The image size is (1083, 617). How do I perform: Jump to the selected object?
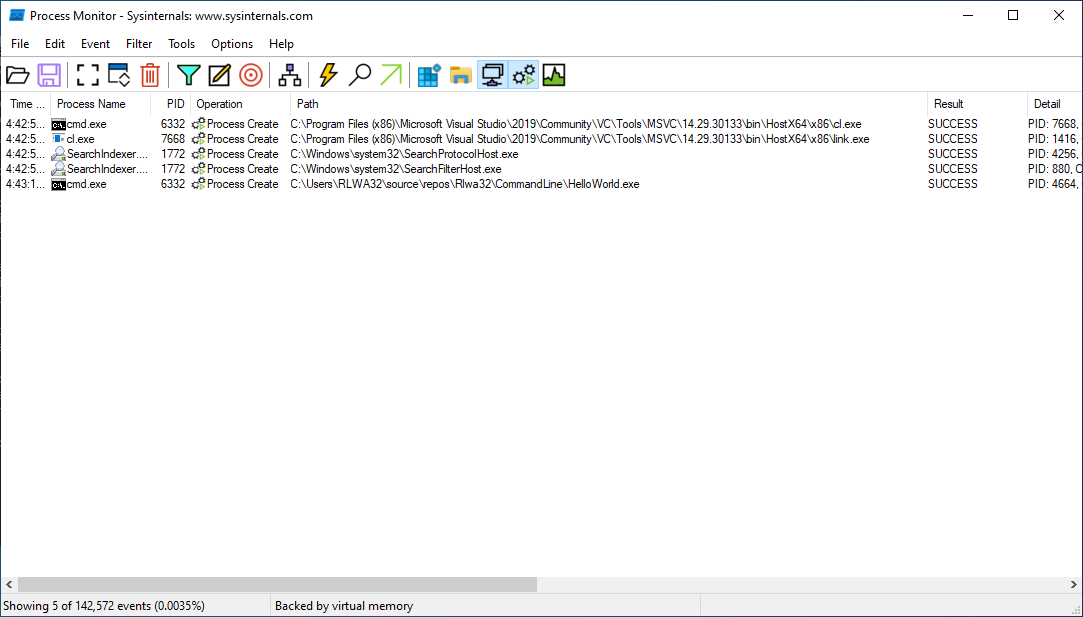click(x=392, y=74)
